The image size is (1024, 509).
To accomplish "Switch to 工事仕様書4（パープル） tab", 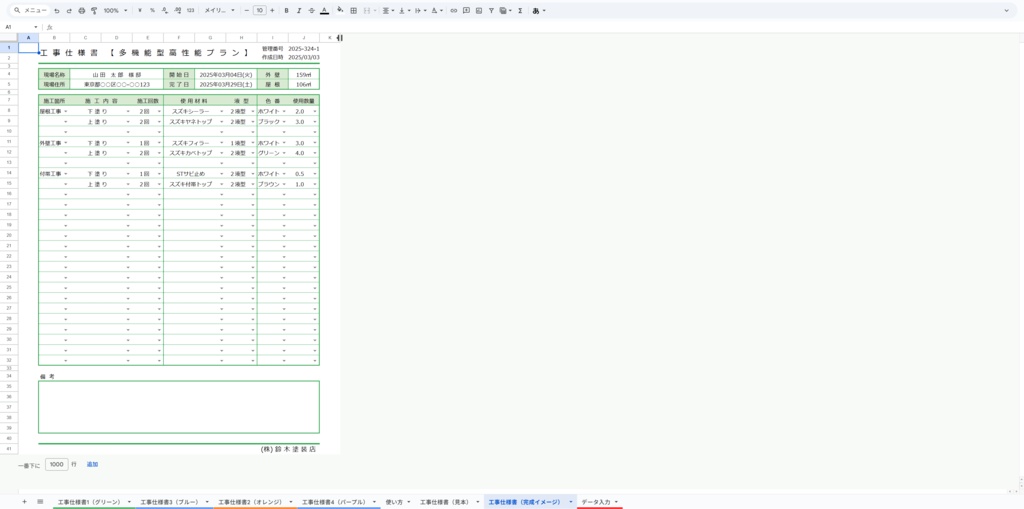I will (x=334, y=502).
